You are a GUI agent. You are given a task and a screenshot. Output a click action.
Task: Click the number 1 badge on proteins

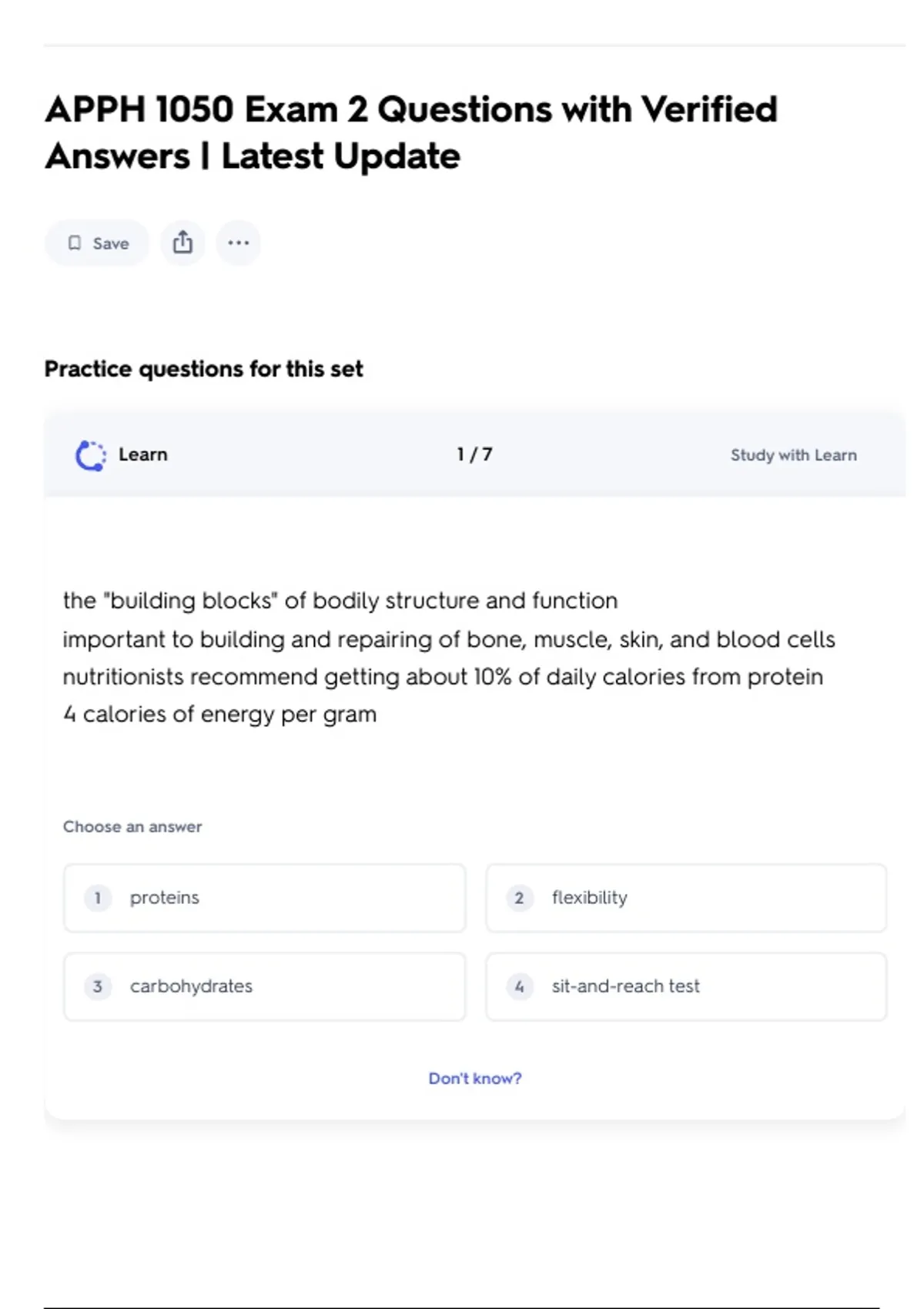98,898
